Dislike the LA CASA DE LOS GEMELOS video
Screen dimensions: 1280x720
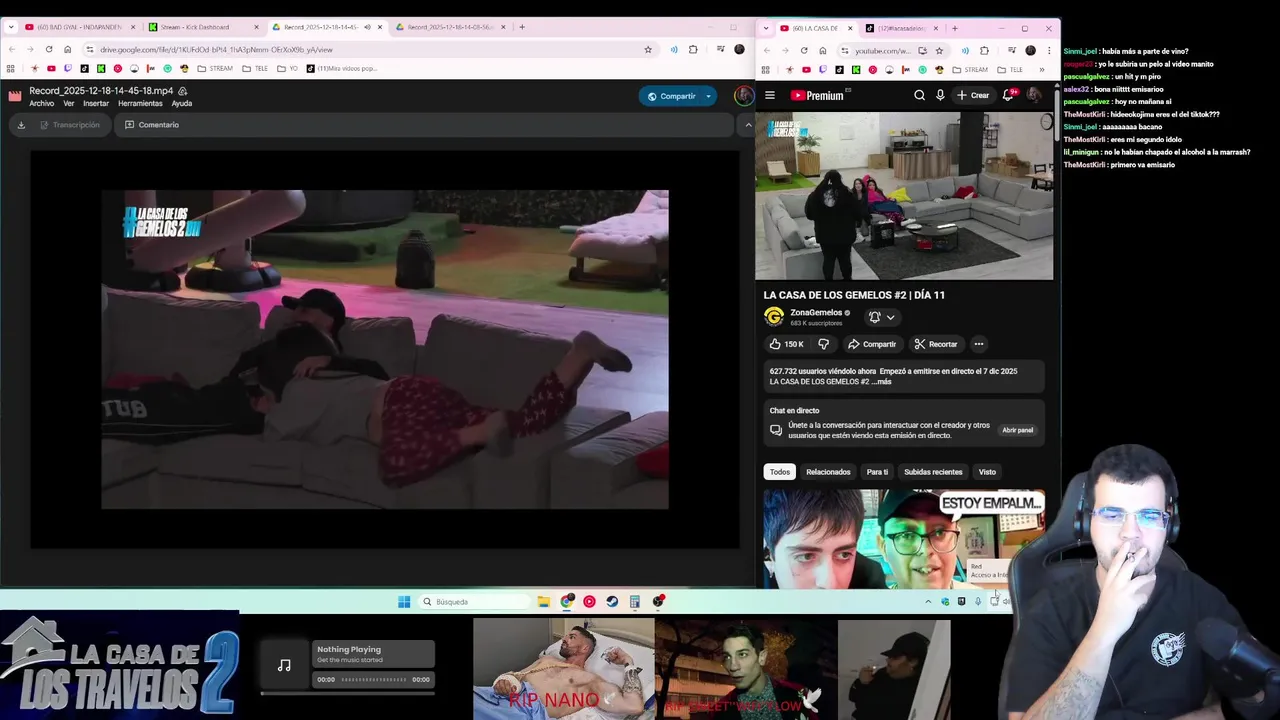click(823, 344)
